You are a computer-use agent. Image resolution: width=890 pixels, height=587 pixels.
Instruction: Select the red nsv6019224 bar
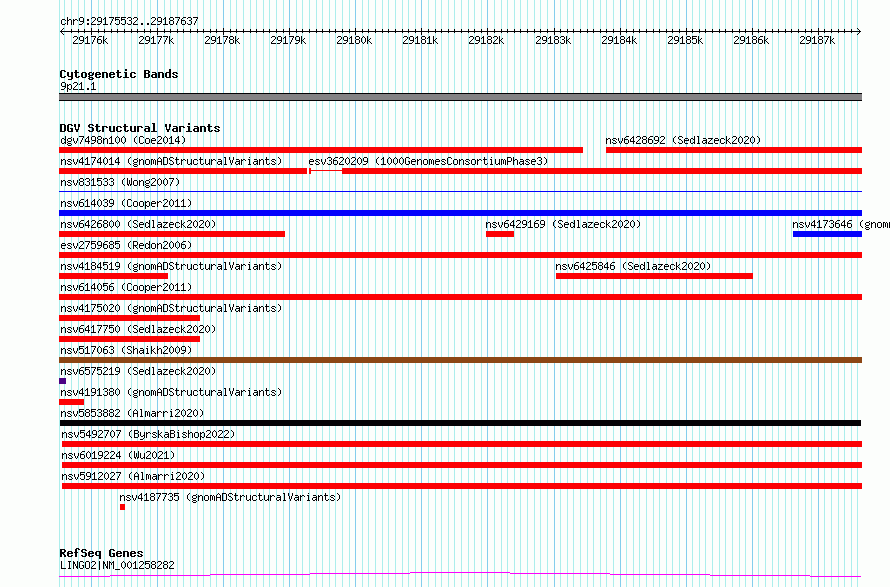[462, 465]
